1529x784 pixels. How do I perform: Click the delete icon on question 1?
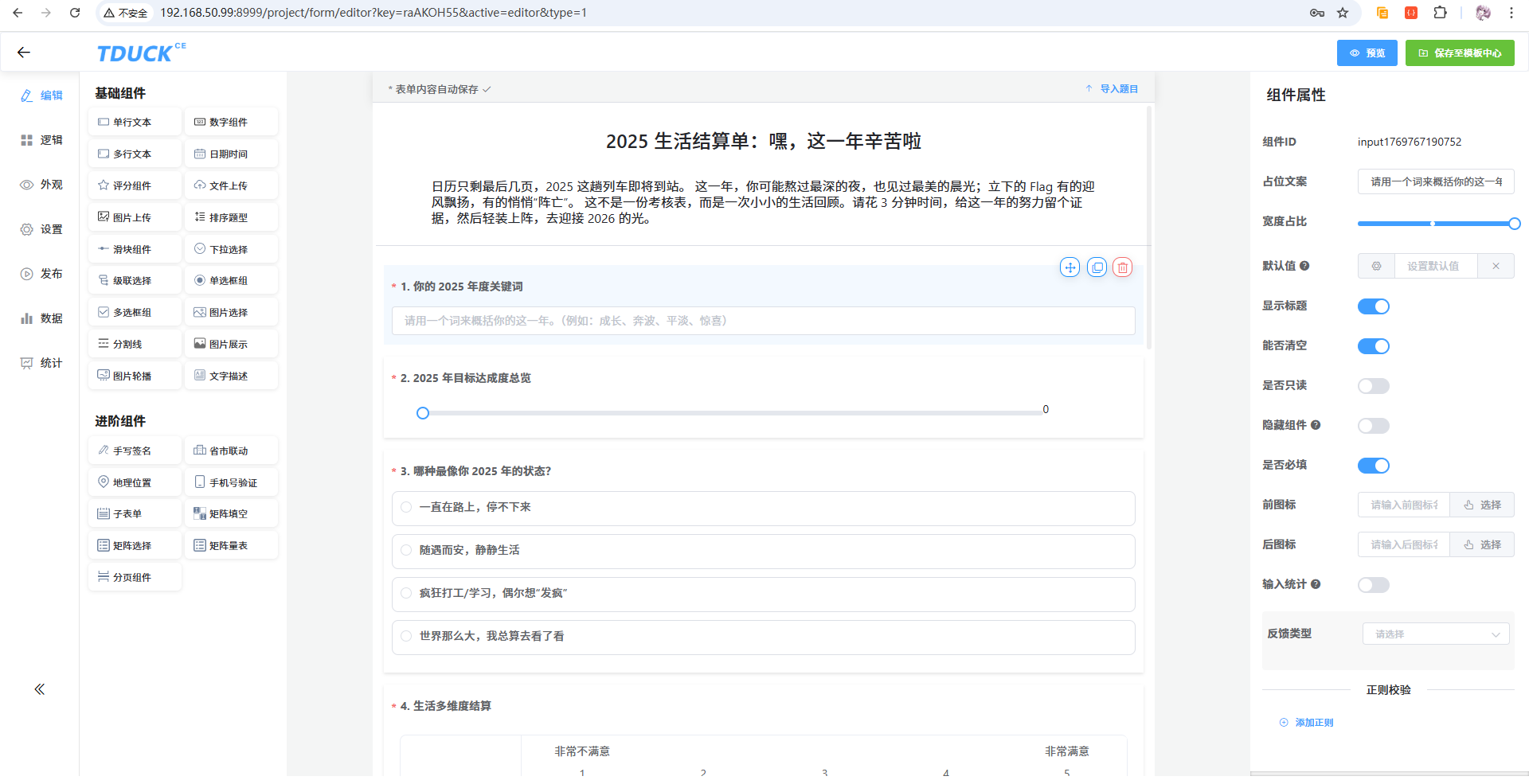[1122, 267]
